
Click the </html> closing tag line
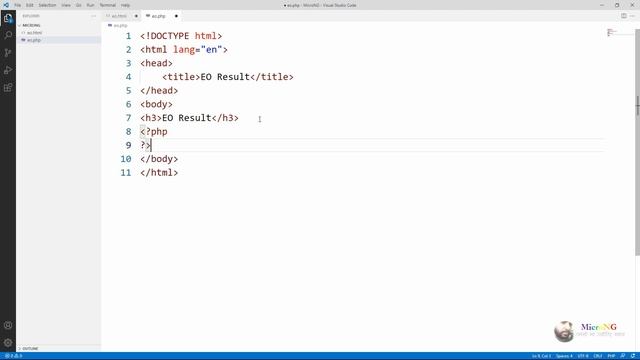159,173
